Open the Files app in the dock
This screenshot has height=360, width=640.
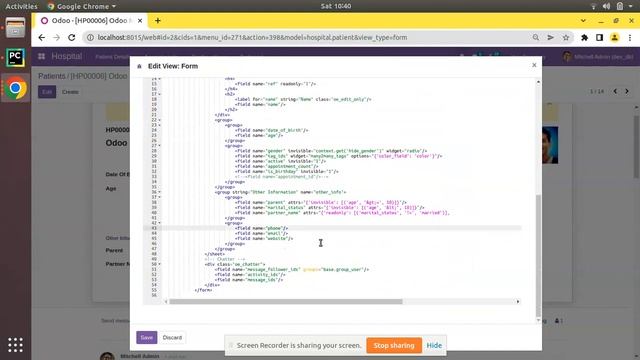point(16,28)
